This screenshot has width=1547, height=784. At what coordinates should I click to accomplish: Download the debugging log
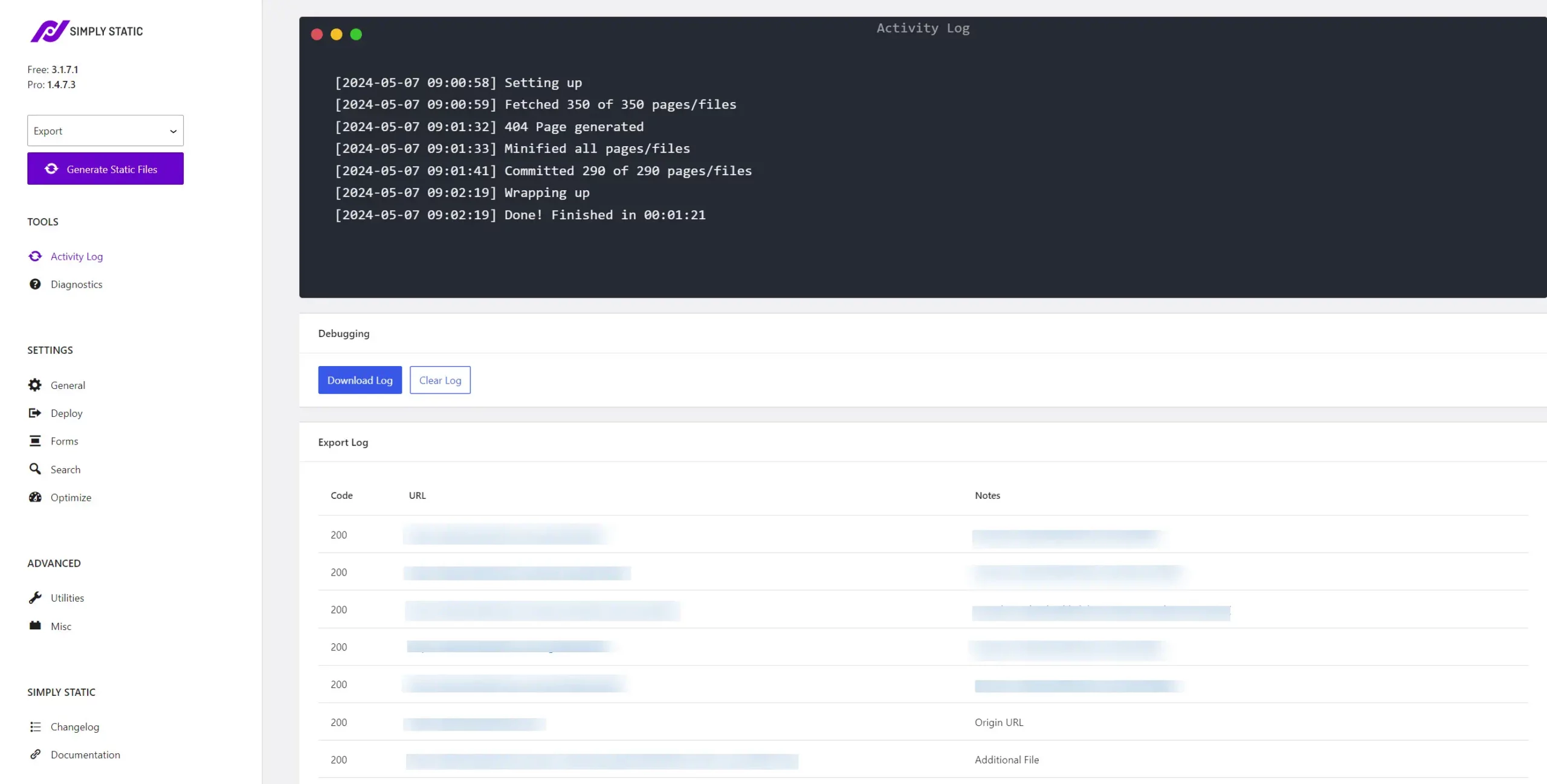coord(360,380)
